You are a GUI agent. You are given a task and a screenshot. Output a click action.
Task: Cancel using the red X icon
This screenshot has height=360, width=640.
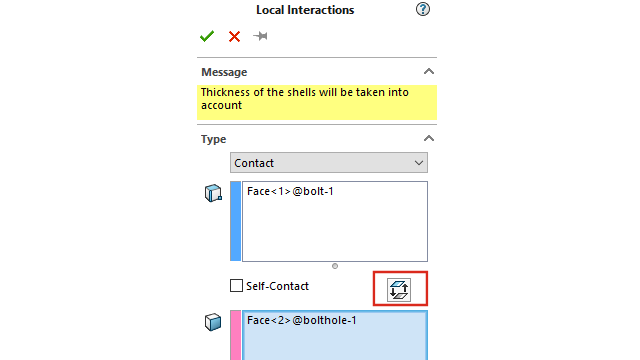(234, 37)
